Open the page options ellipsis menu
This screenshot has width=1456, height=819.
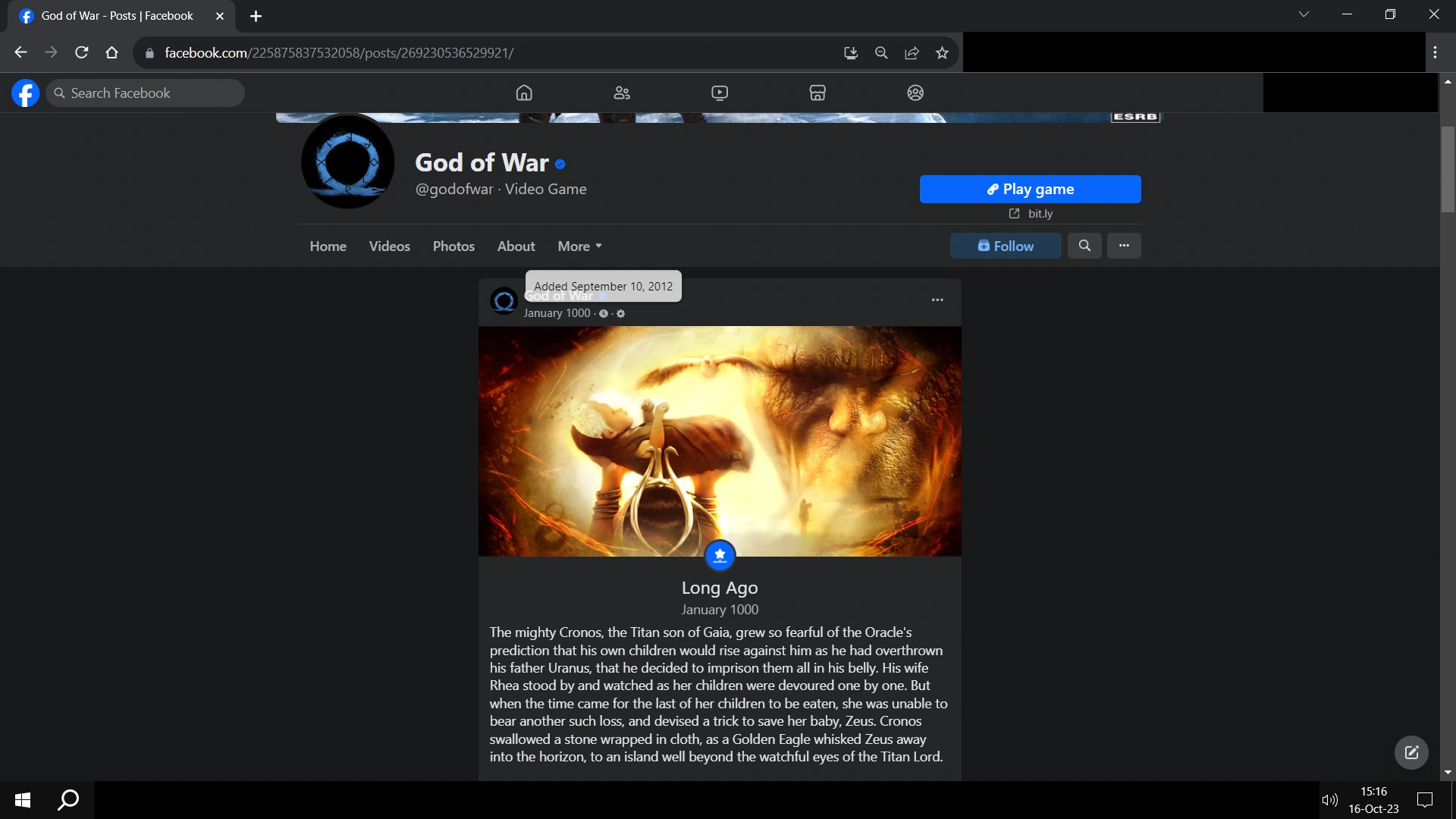1124,246
